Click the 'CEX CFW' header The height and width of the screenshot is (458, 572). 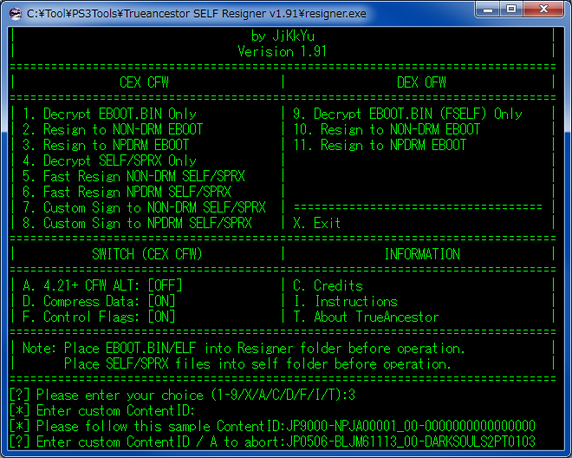tap(144, 82)
